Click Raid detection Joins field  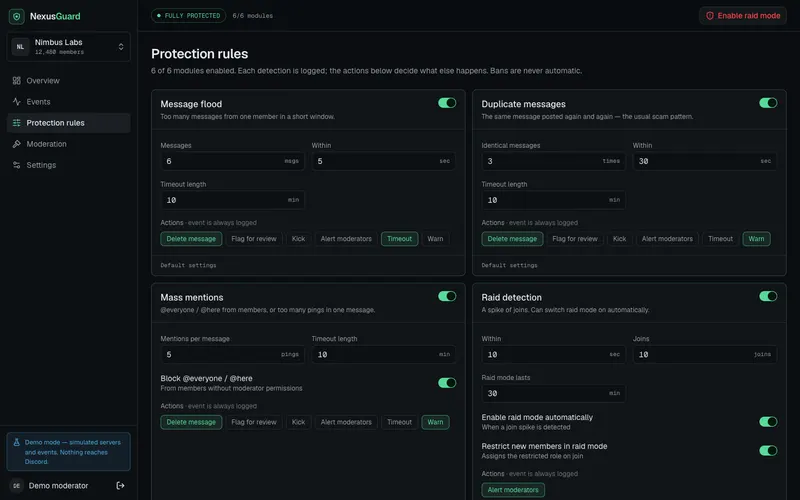point(705,355)
